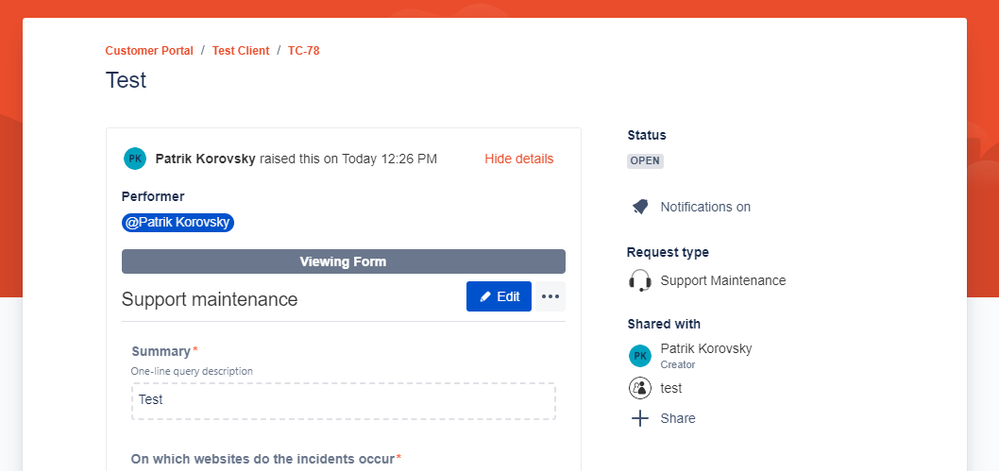
Task: Click the notifications bell icon
Action: coord(640,207)
